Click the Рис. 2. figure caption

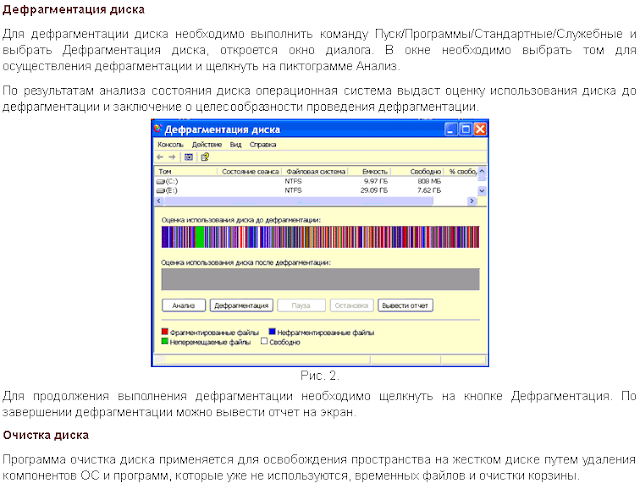tap(320, 376)
